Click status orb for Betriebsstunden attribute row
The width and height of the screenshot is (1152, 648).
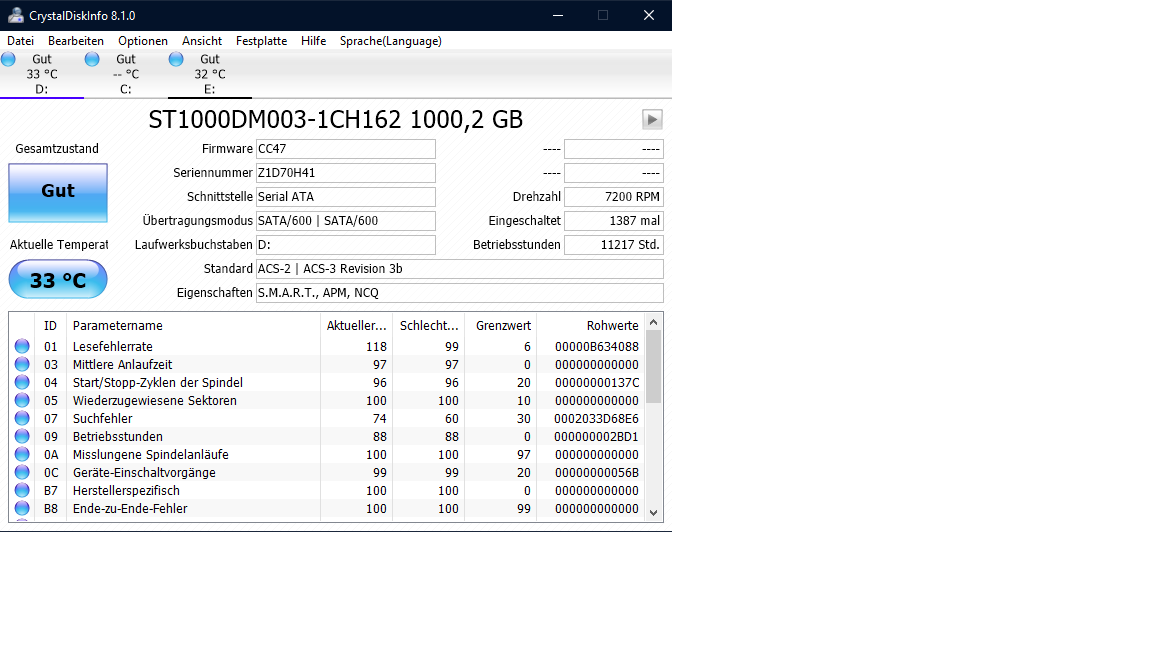click(x=22, y=436)
